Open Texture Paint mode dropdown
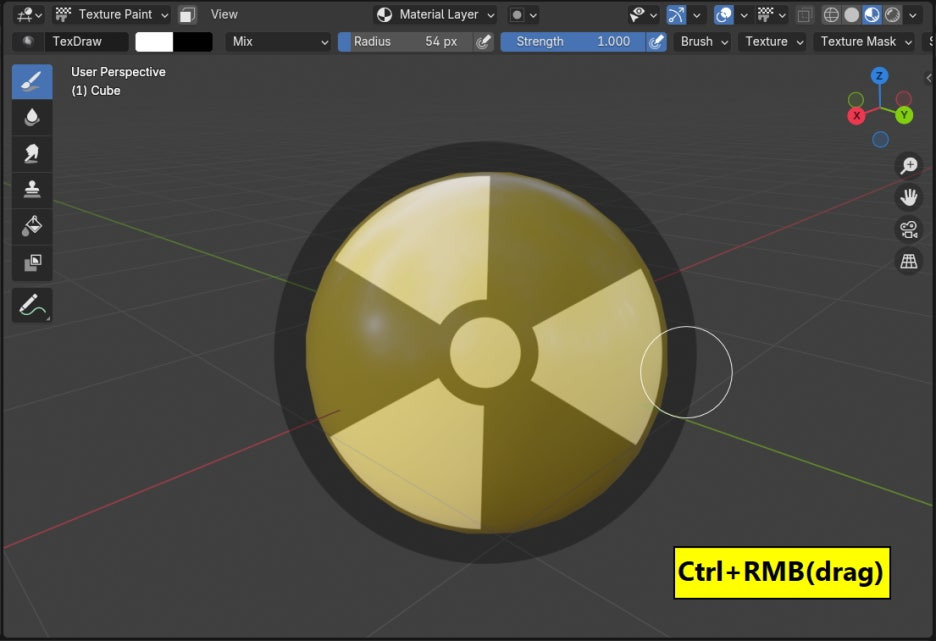The width and height of the screenshot is (936, 641). pyautogui.click(x=112, y=14)
